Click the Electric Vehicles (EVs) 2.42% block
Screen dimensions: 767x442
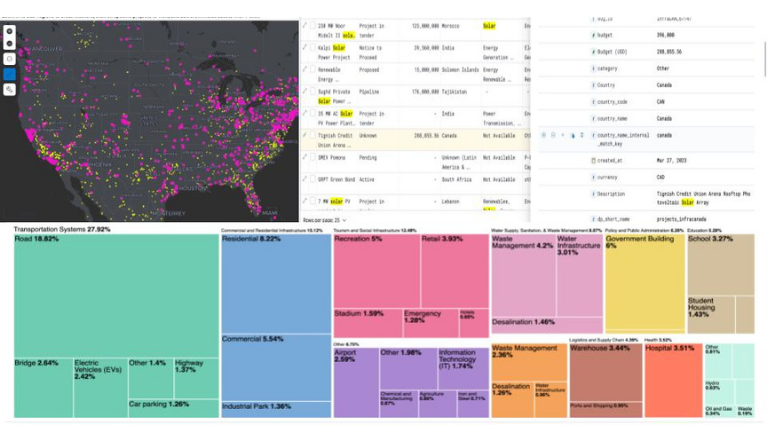[101, 388]
